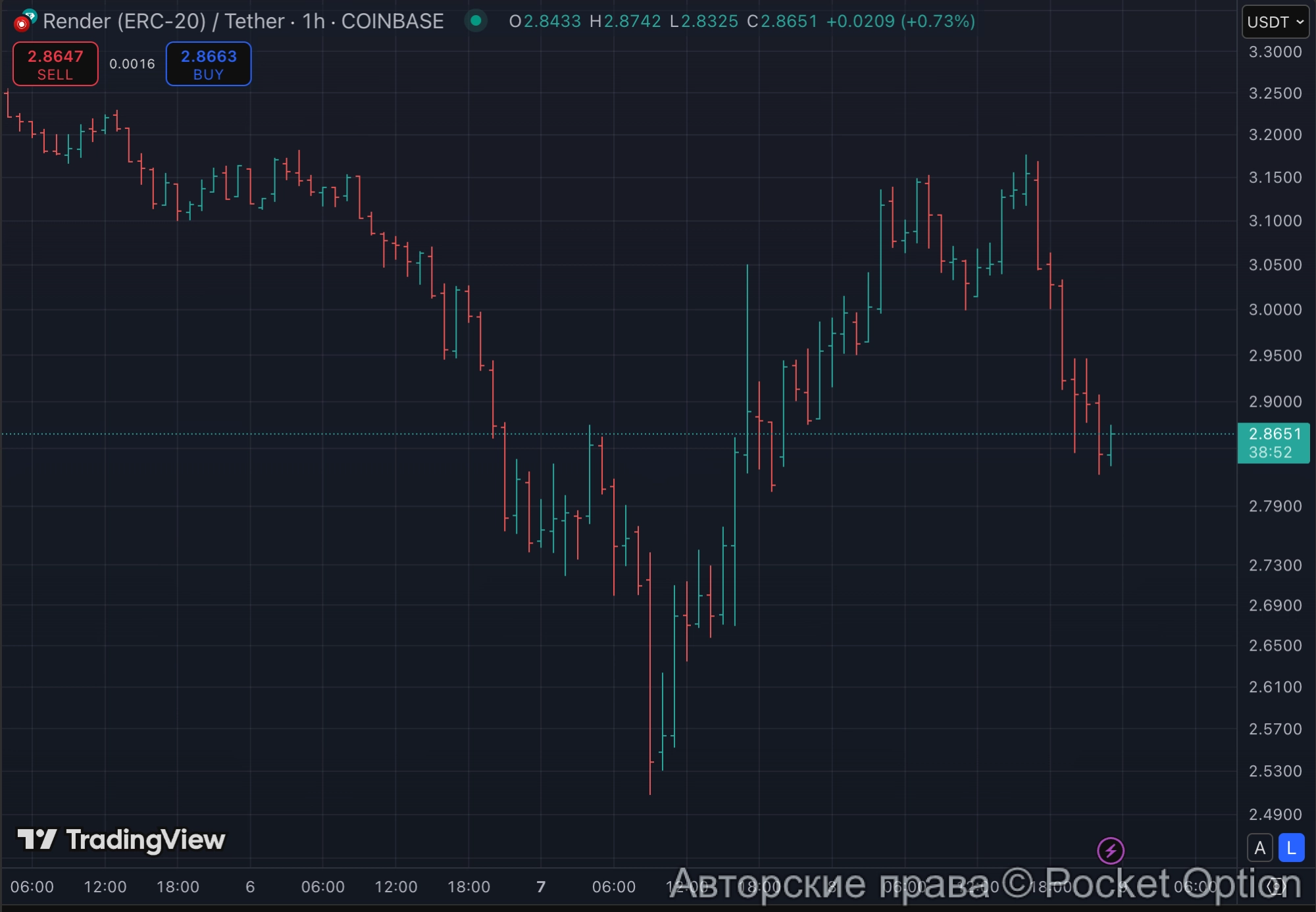Open the USDT currency dropdown
The image size is (1316, 912).
(x=1275, y=22)
